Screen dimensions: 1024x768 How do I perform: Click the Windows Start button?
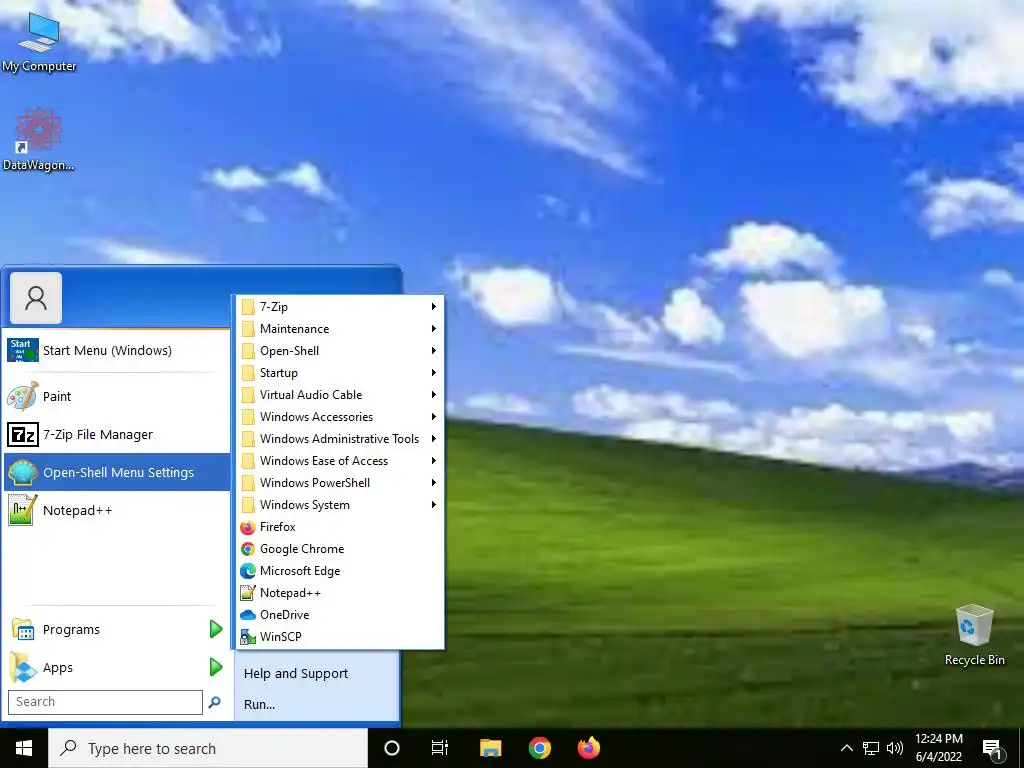coord(24,748)
